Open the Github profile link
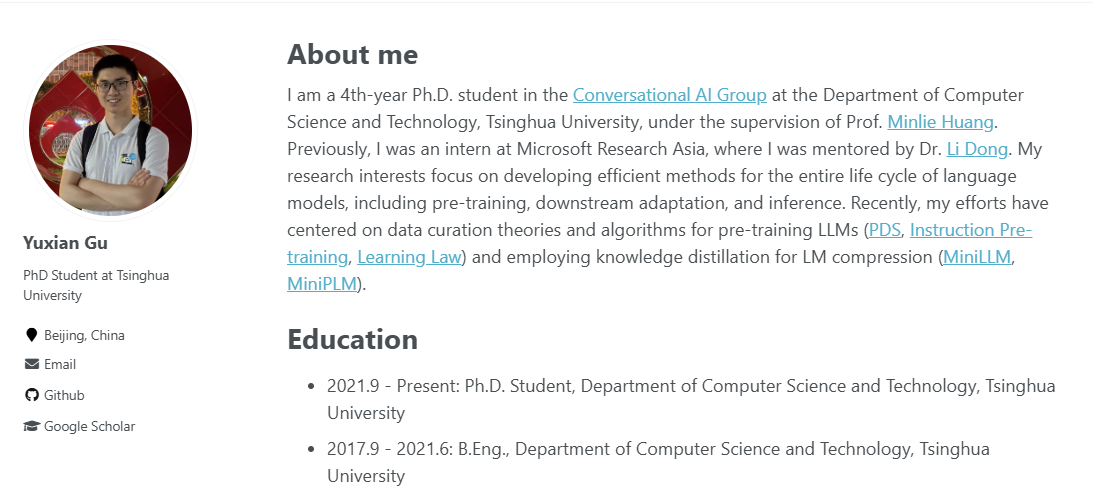The width and height of the screenshot is (1093, 496). (x=64, y=395)
